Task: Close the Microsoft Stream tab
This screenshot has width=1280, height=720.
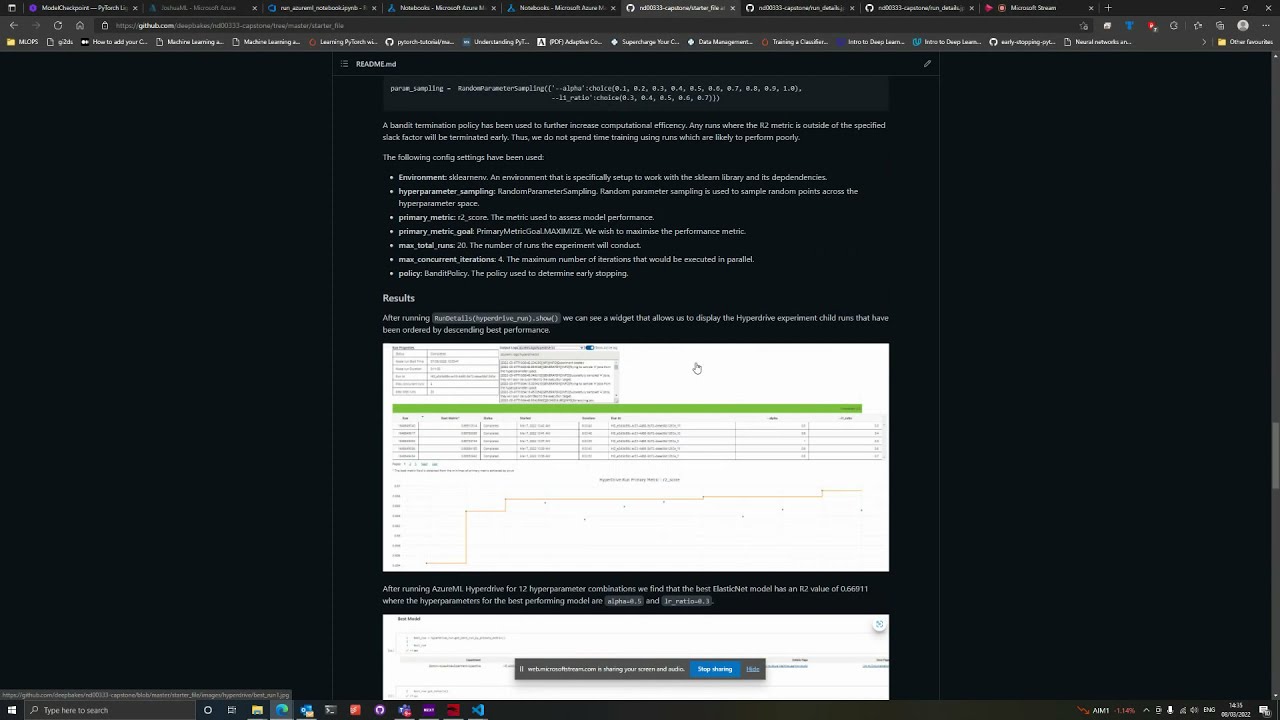Action: coord(1091,8)
